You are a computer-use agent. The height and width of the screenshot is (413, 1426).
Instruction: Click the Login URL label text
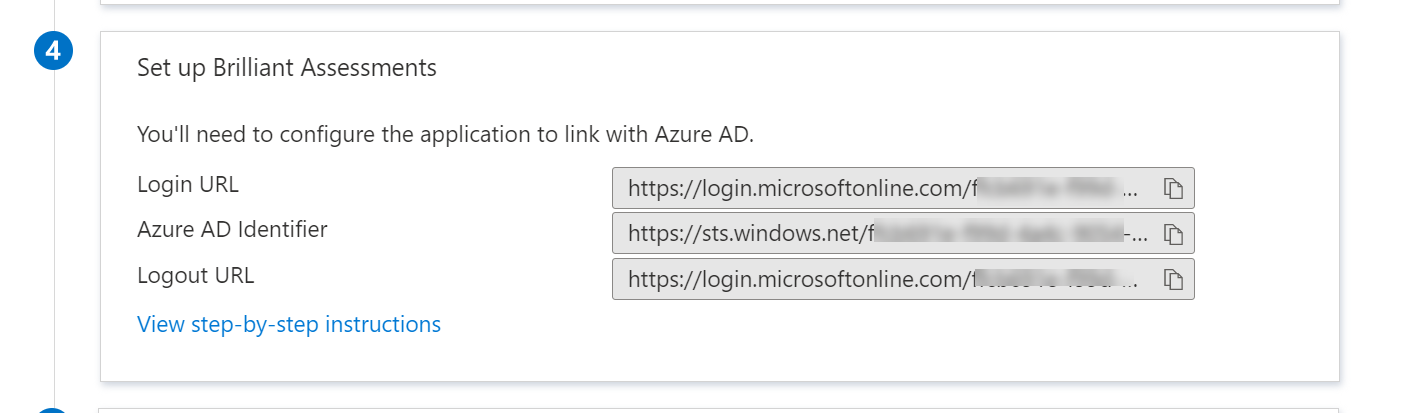point(188,185)
